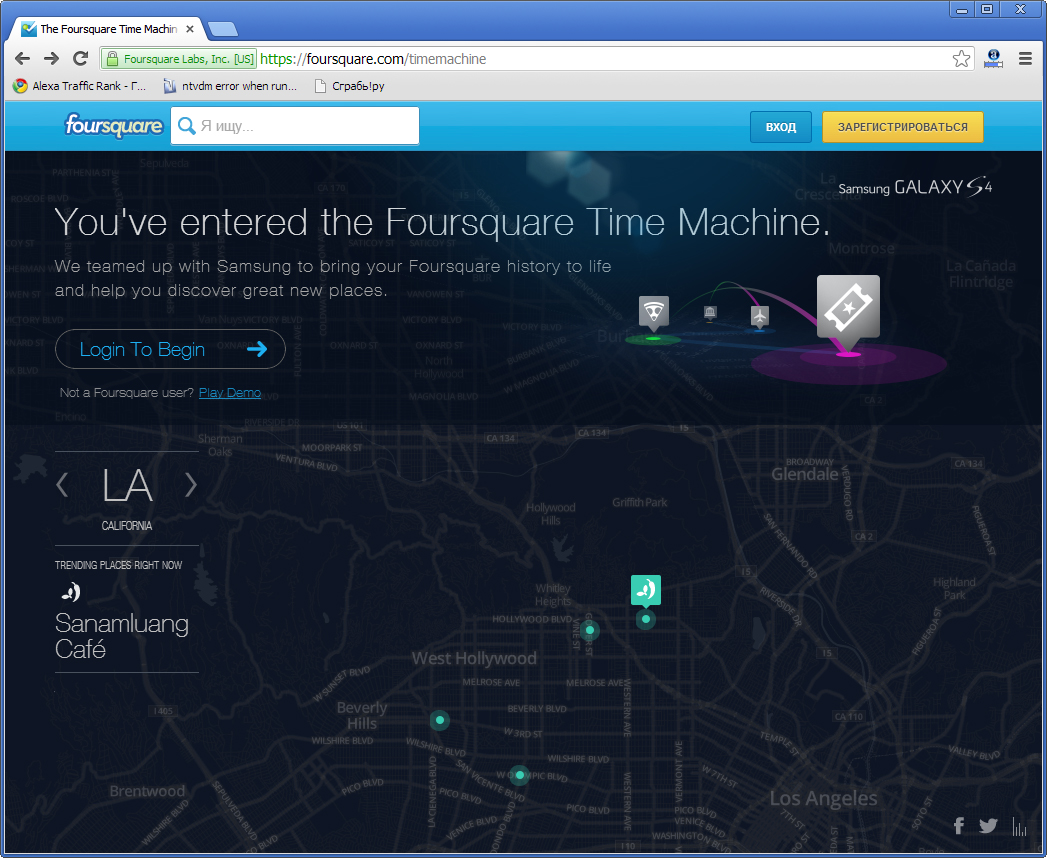Bookmark this page with the star icon
The height and width of the screenshot is (858, 1047).
click(x=961, y=59)
